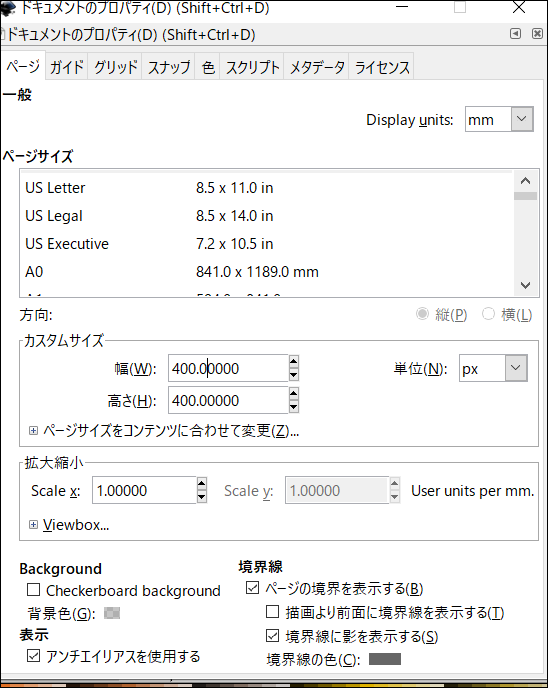Toggle ページの境界を表示する(B) checkbox

[252, 588]
